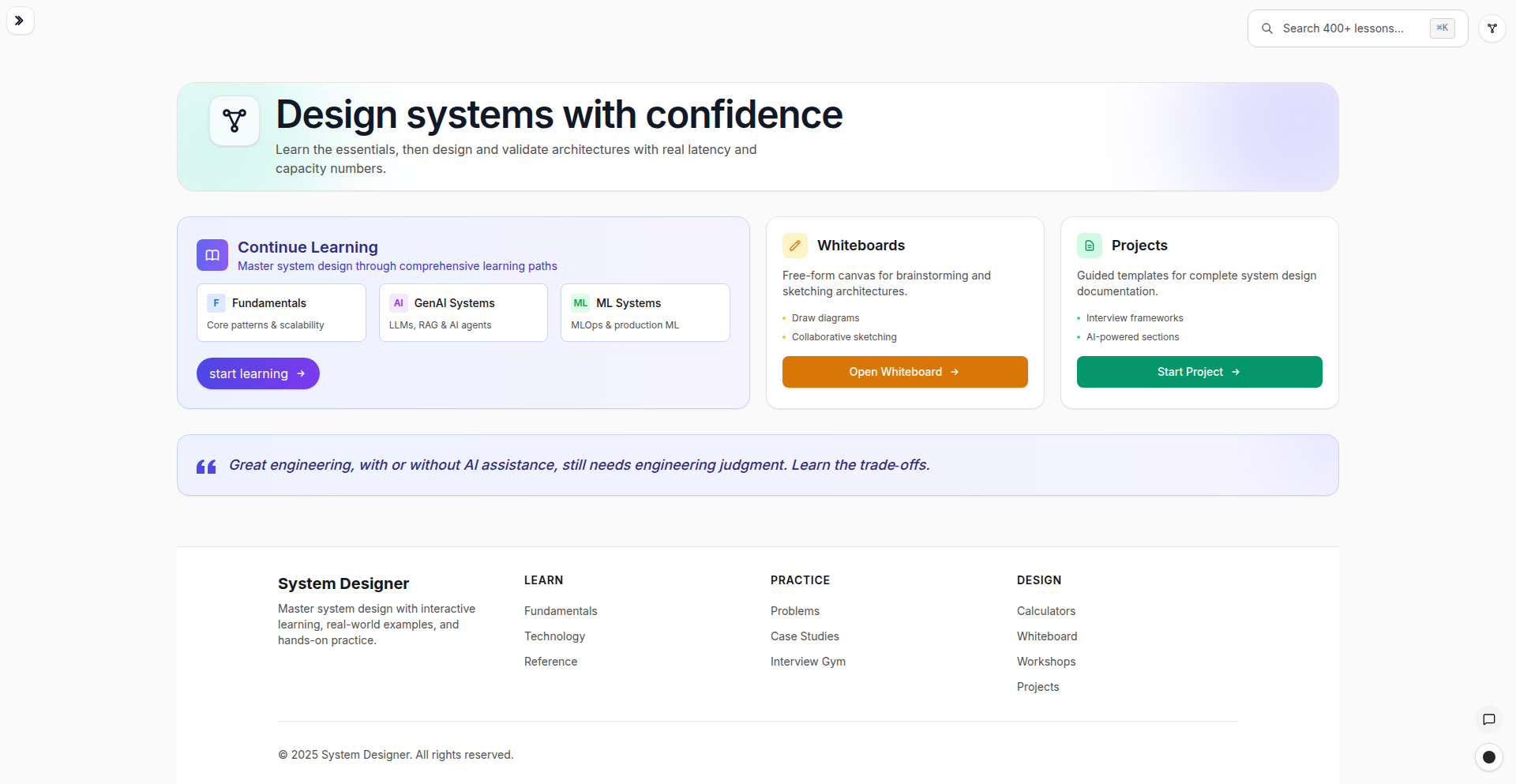Open the Calculators footer link

click(x=1045, y=611)
